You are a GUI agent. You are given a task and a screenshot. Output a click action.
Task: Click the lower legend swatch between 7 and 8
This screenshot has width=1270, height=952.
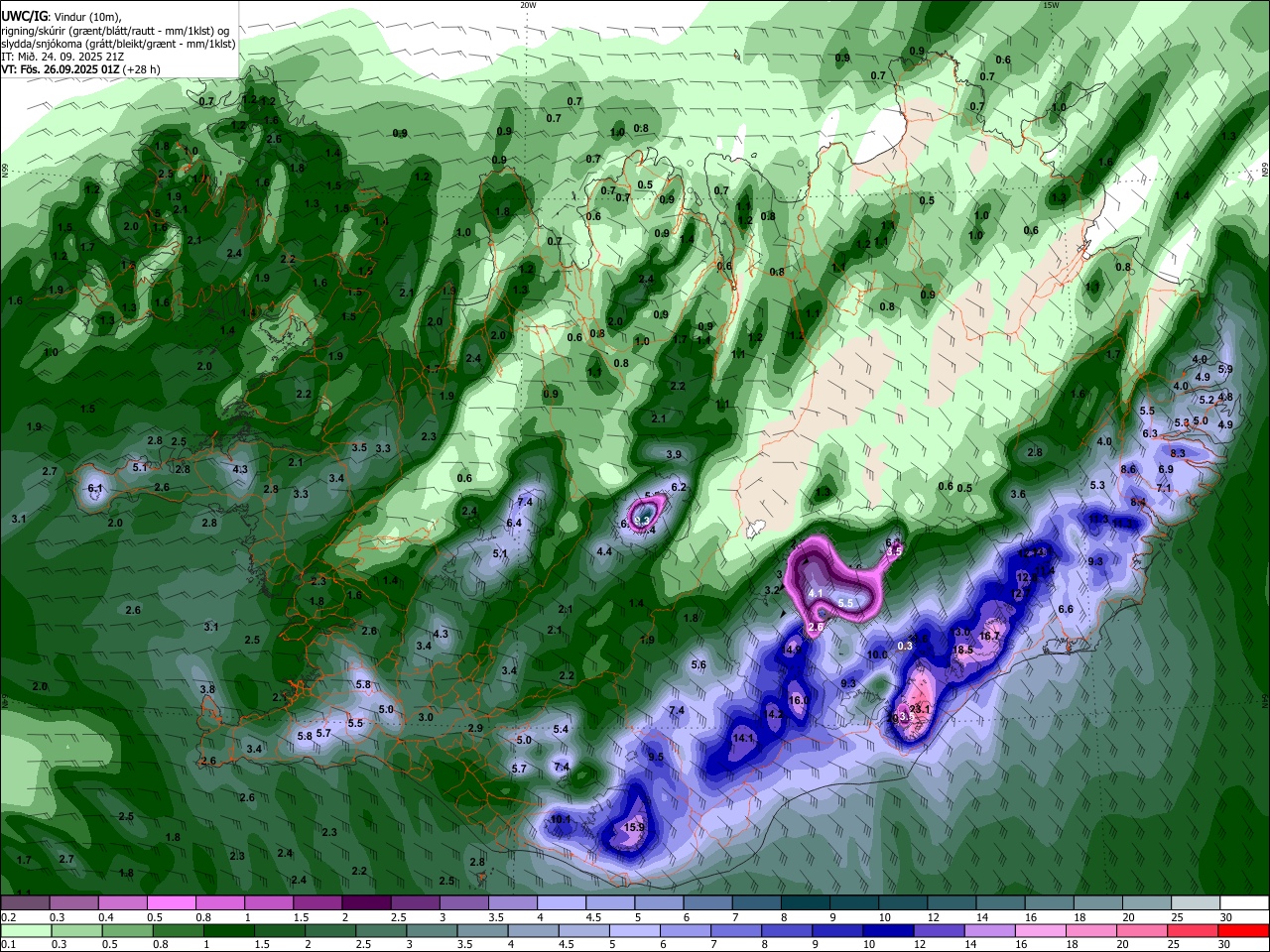pos(734,931)
